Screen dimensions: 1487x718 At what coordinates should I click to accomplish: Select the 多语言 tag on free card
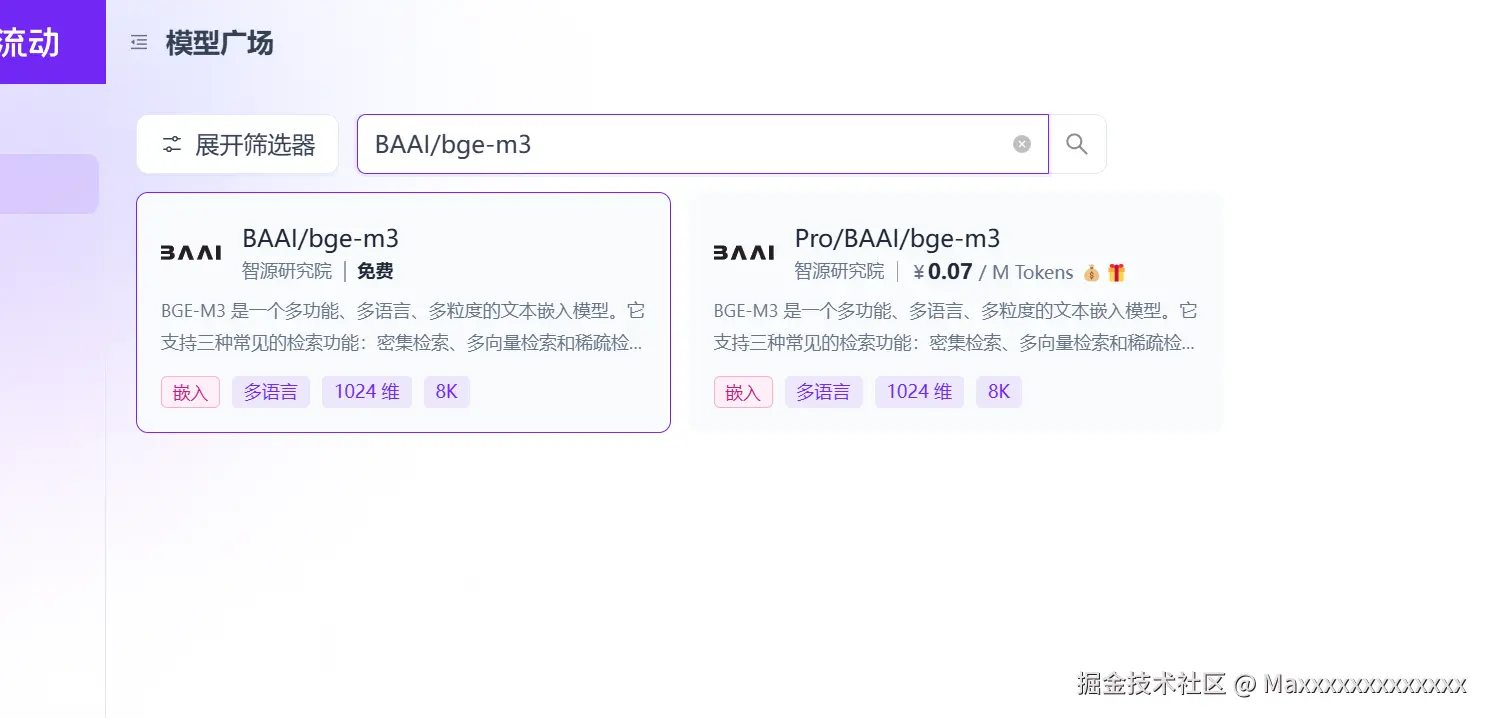coord(271,392)
